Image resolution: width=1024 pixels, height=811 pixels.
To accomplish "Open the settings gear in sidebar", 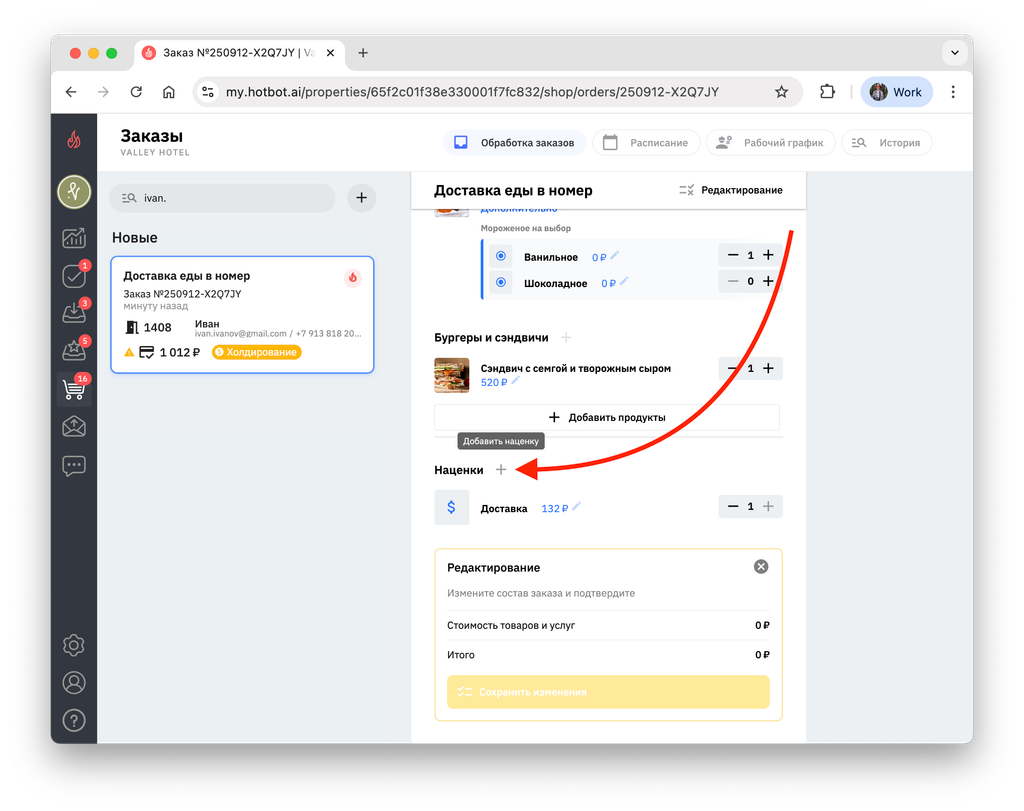I will pyautogui.click(x=74, y=645).
